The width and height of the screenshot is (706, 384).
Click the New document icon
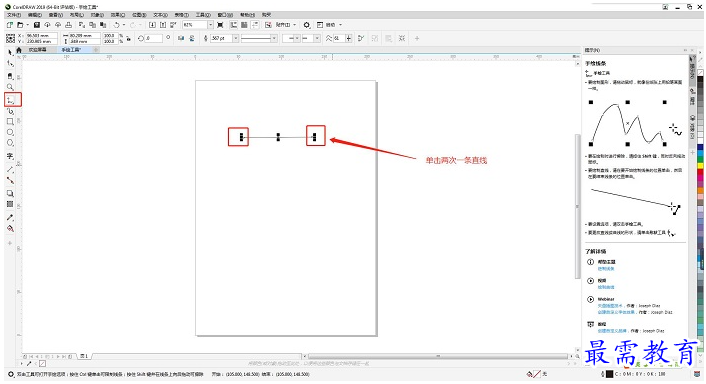[x=10, y=25]
